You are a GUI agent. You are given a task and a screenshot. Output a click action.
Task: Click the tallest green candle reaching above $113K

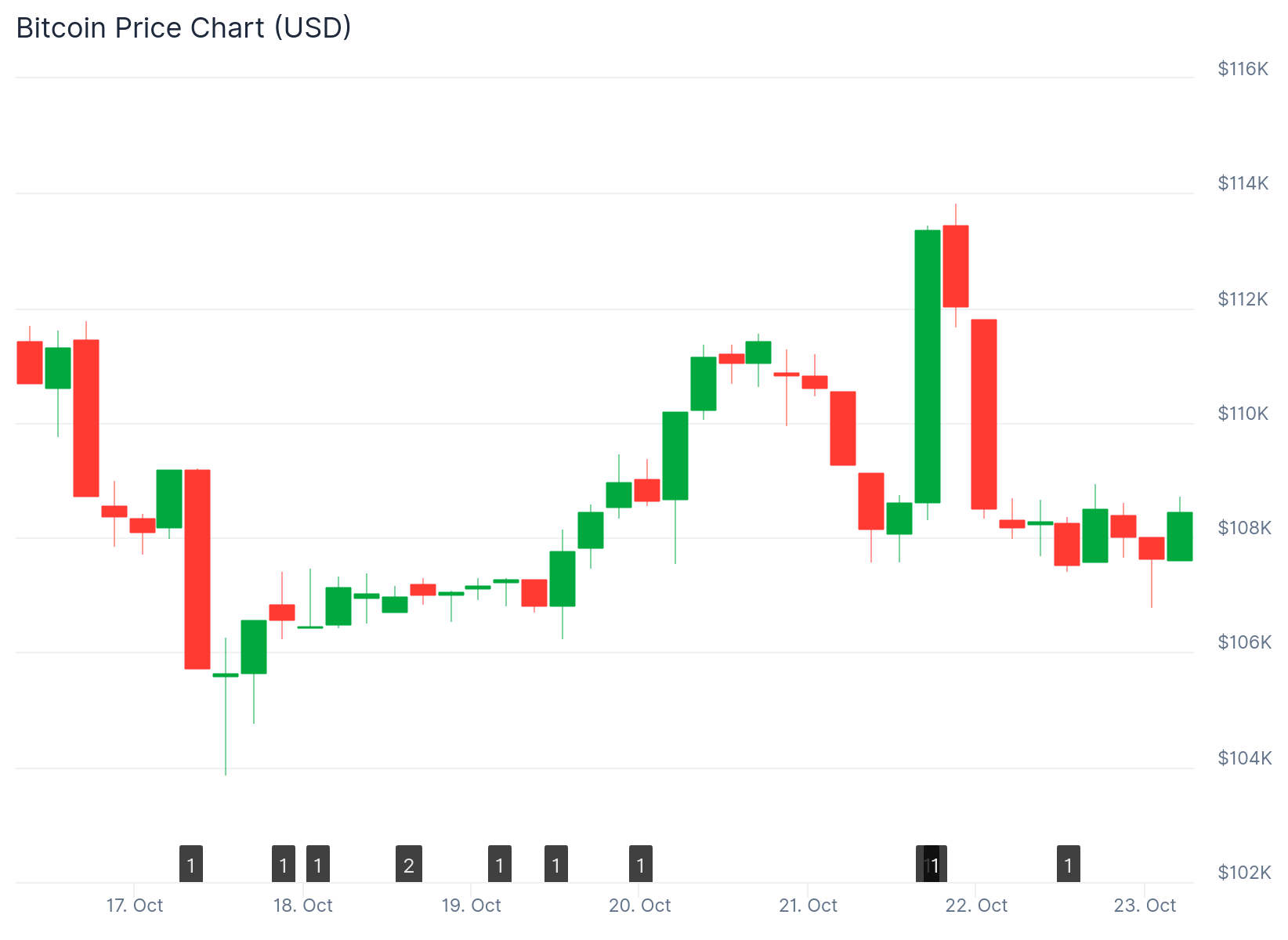pyautogui.click(x=928, y=367)
